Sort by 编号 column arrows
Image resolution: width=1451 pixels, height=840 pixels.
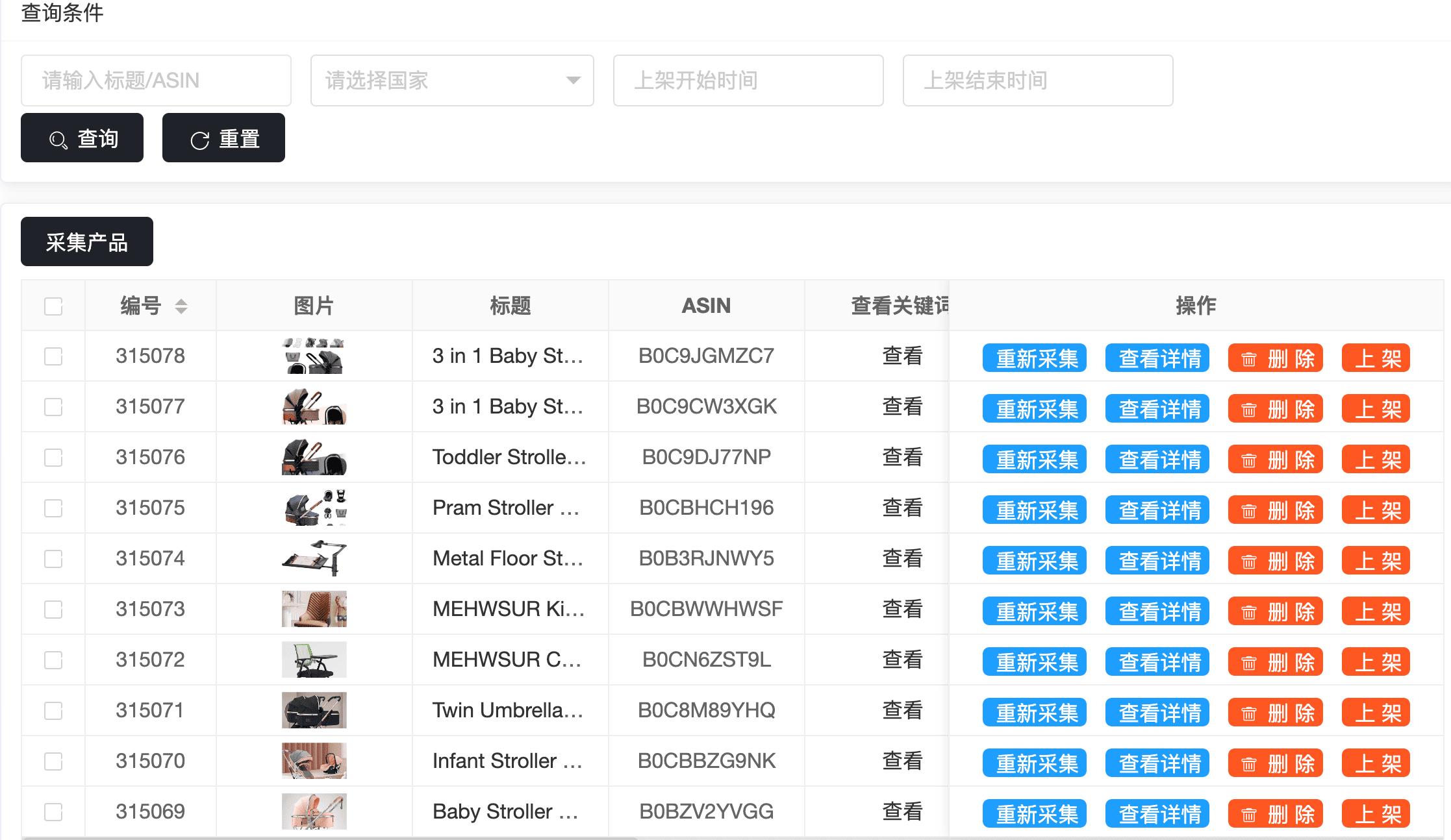(181, 306)
